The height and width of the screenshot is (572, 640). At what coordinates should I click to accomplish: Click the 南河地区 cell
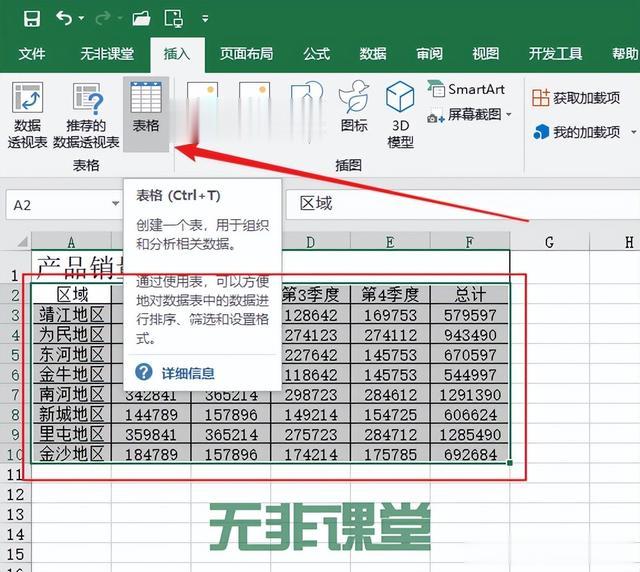click(x=71, y=394)
